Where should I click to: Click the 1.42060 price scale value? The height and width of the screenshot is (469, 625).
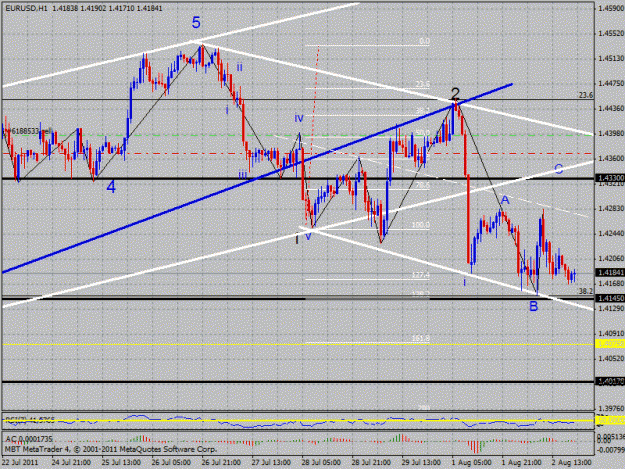tap(611, 259)
